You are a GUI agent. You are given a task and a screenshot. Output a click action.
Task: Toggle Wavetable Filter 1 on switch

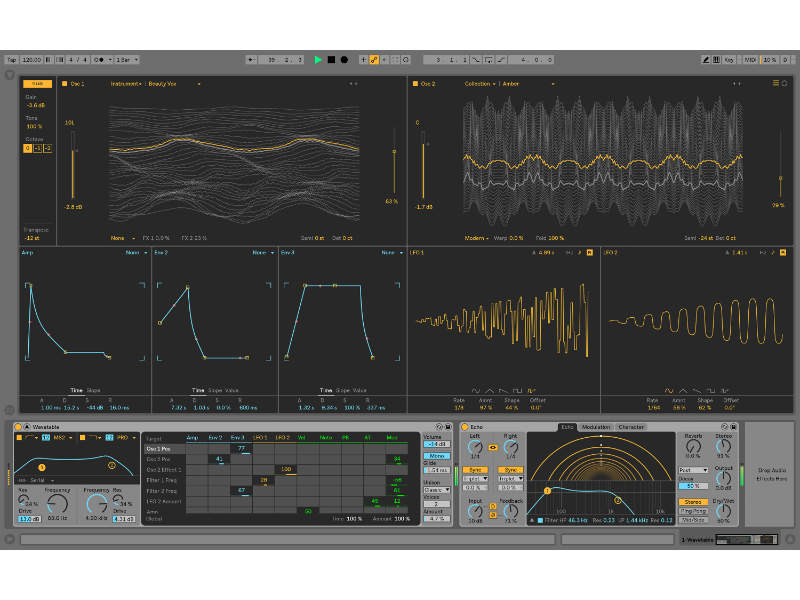click(x=19, y=438)
